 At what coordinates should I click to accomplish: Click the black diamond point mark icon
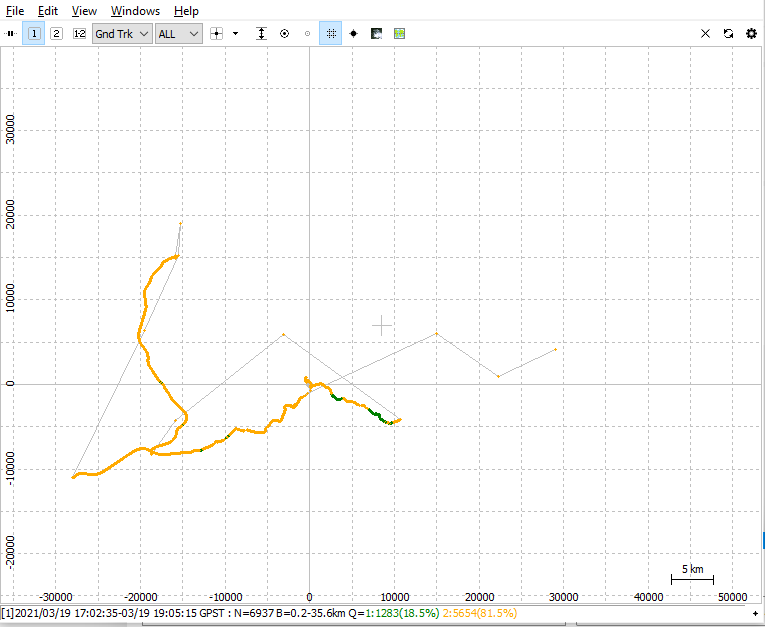point(354,34)
